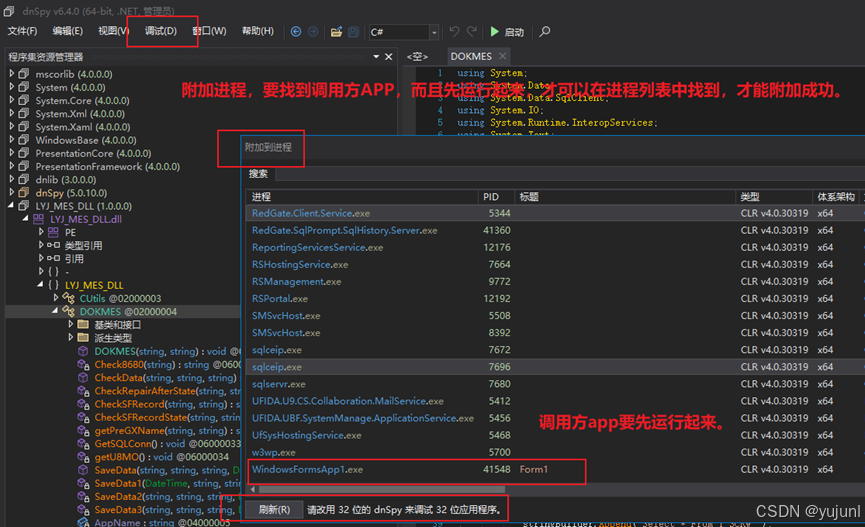
Task: Select the ReportingServicesService.exe process
Action: [x=555, y=247]
